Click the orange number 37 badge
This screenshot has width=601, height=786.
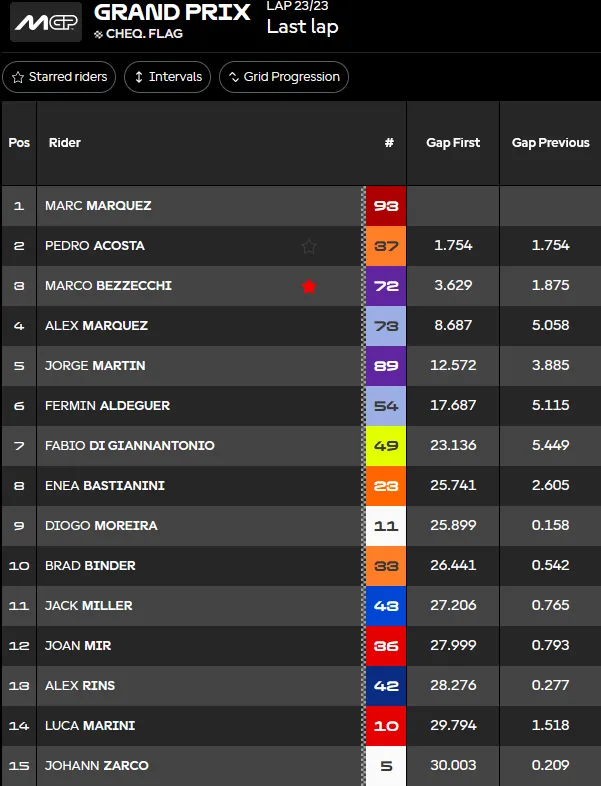[x=386, y=246]
